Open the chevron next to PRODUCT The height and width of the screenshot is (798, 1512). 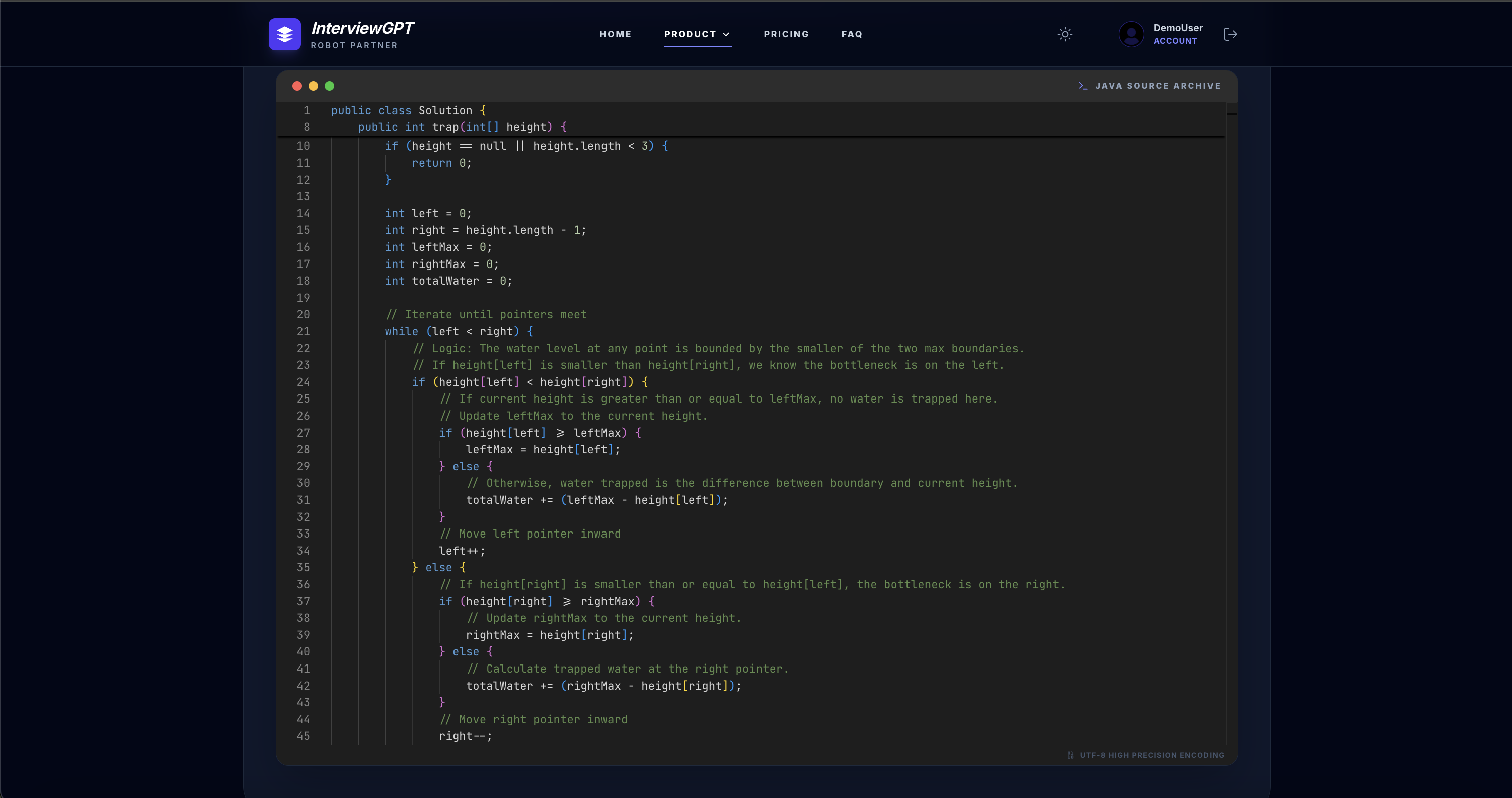click(726, 34)
